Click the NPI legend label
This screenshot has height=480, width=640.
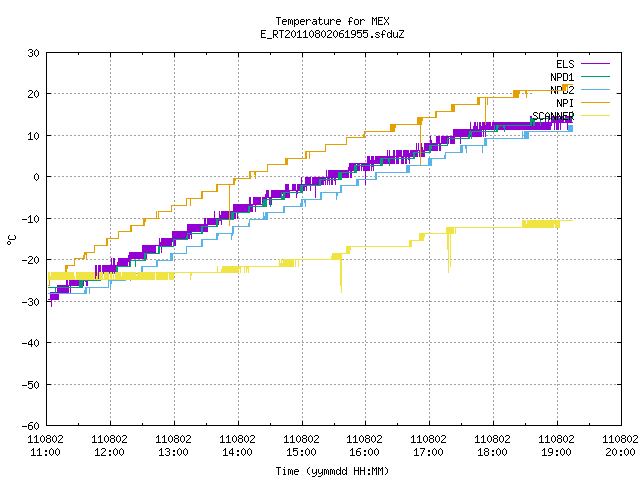(x=565, y=103)
